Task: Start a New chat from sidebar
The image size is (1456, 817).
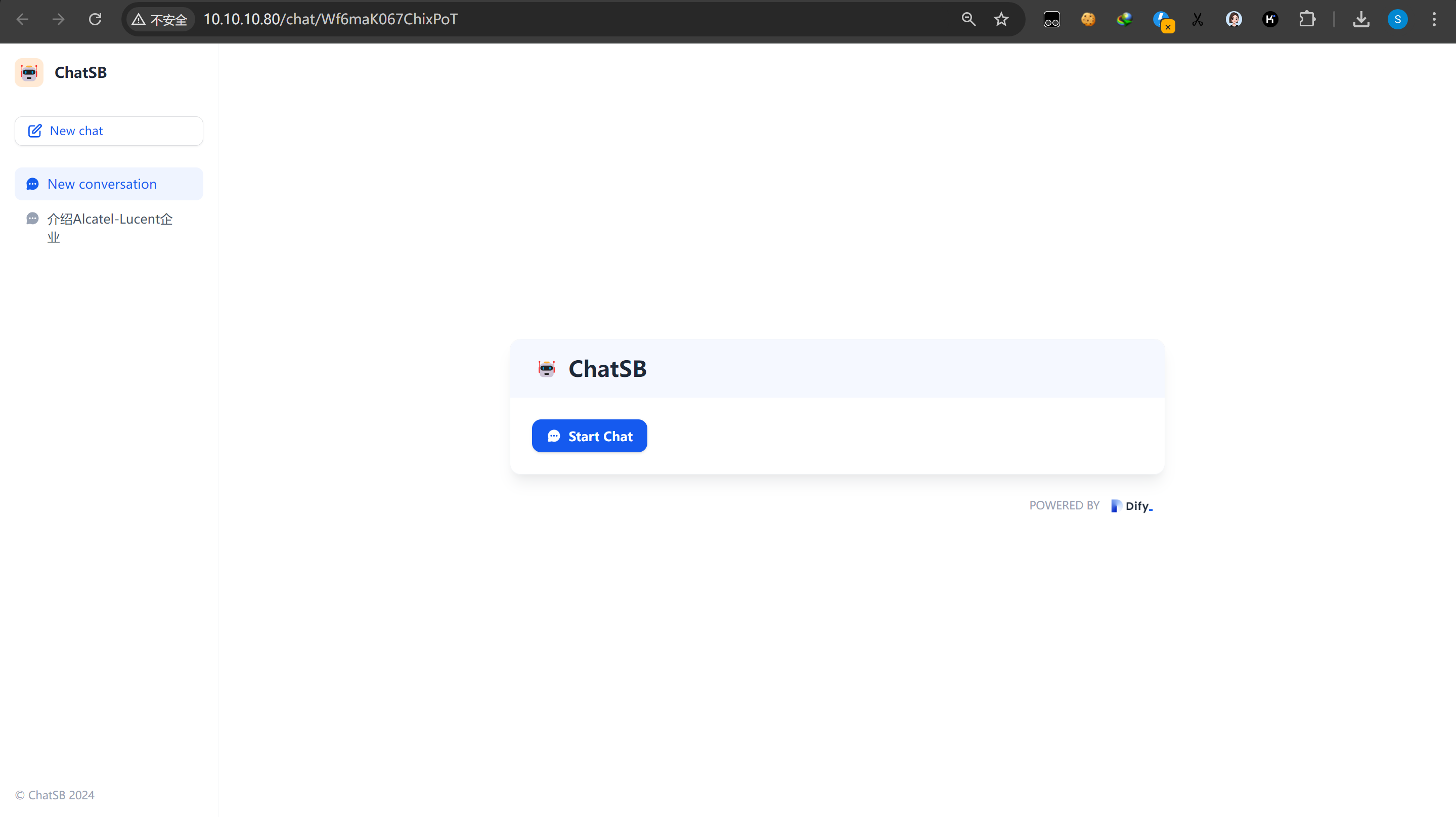Action: [109, 131]
